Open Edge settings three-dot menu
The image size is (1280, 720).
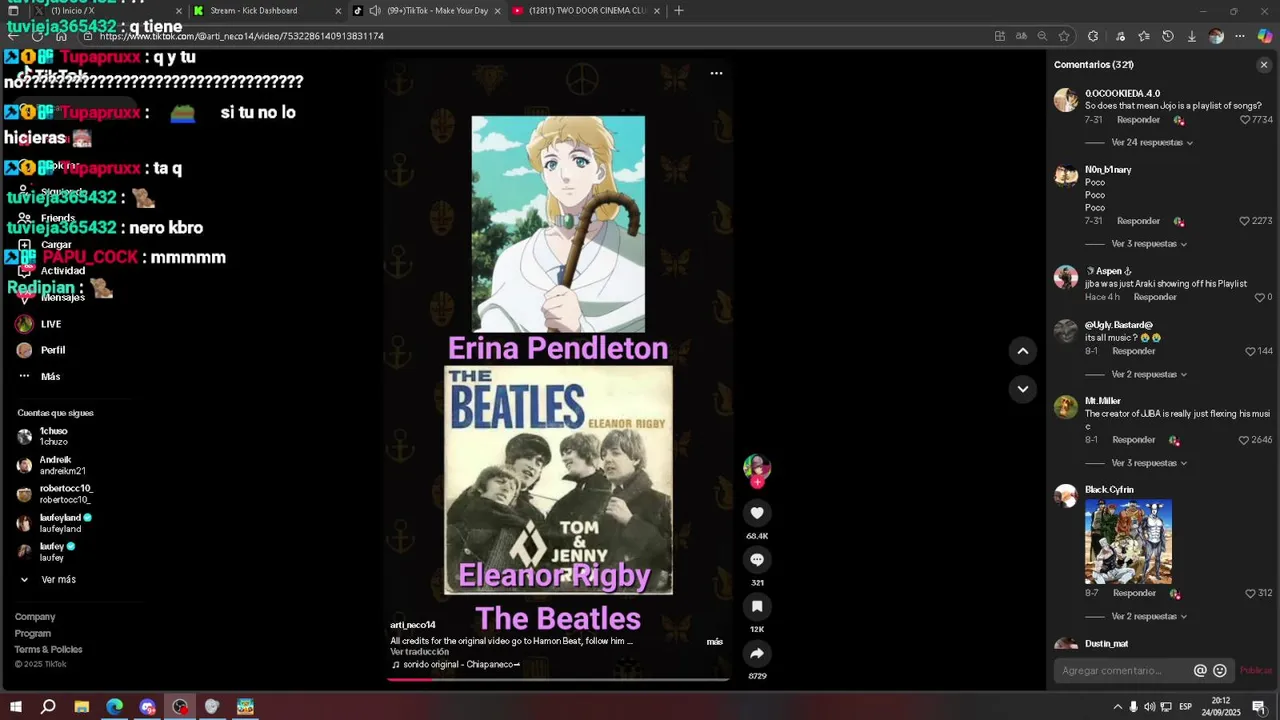coord(1240,36)
